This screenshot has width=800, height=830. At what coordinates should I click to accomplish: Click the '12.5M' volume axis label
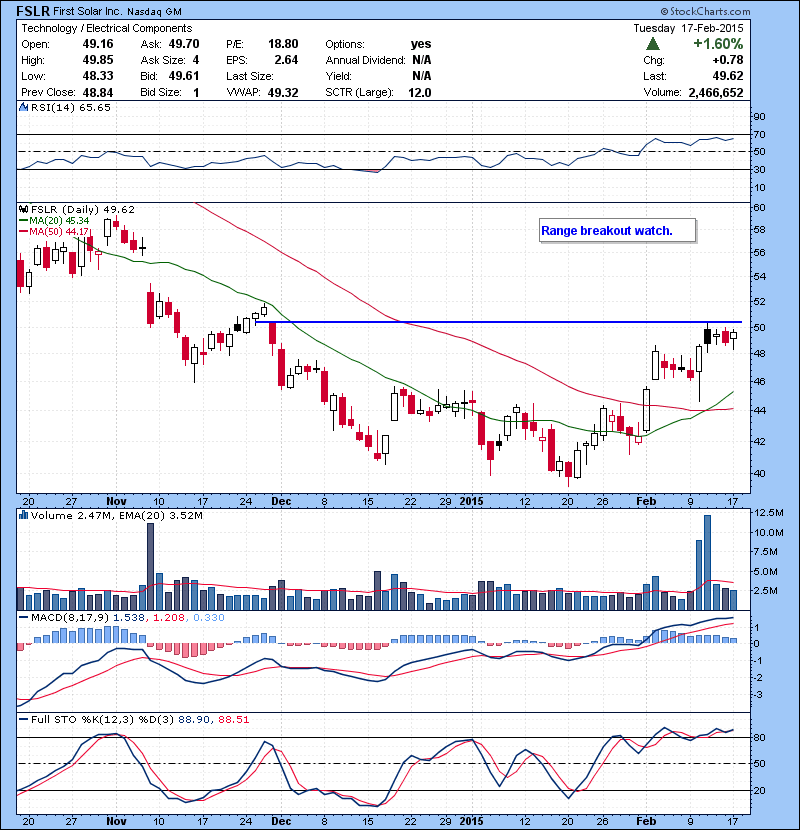(769, 512)
